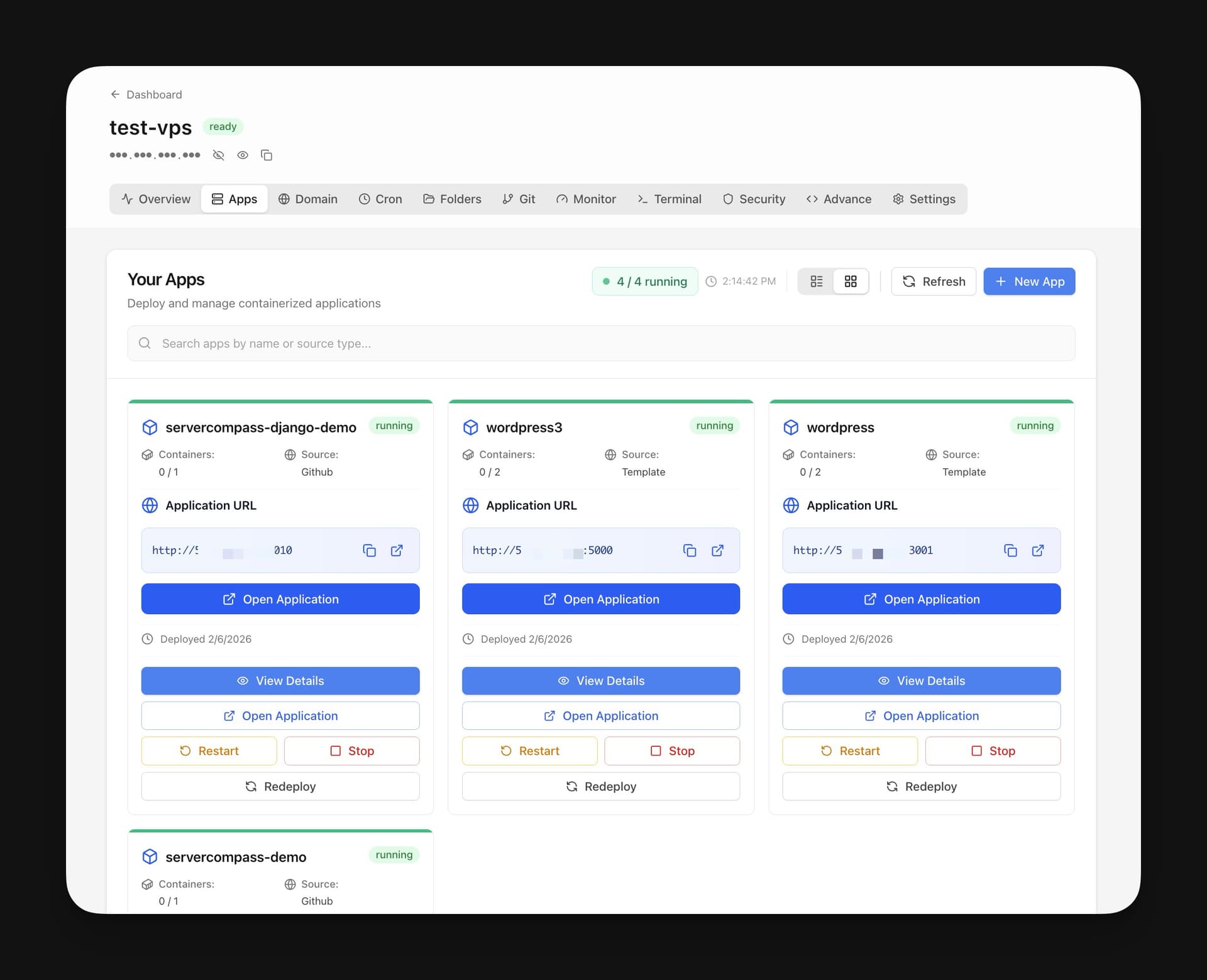Copy the wordpress application URL
Viewport: 1207px width, 980px height.
tap(1010, 550)
